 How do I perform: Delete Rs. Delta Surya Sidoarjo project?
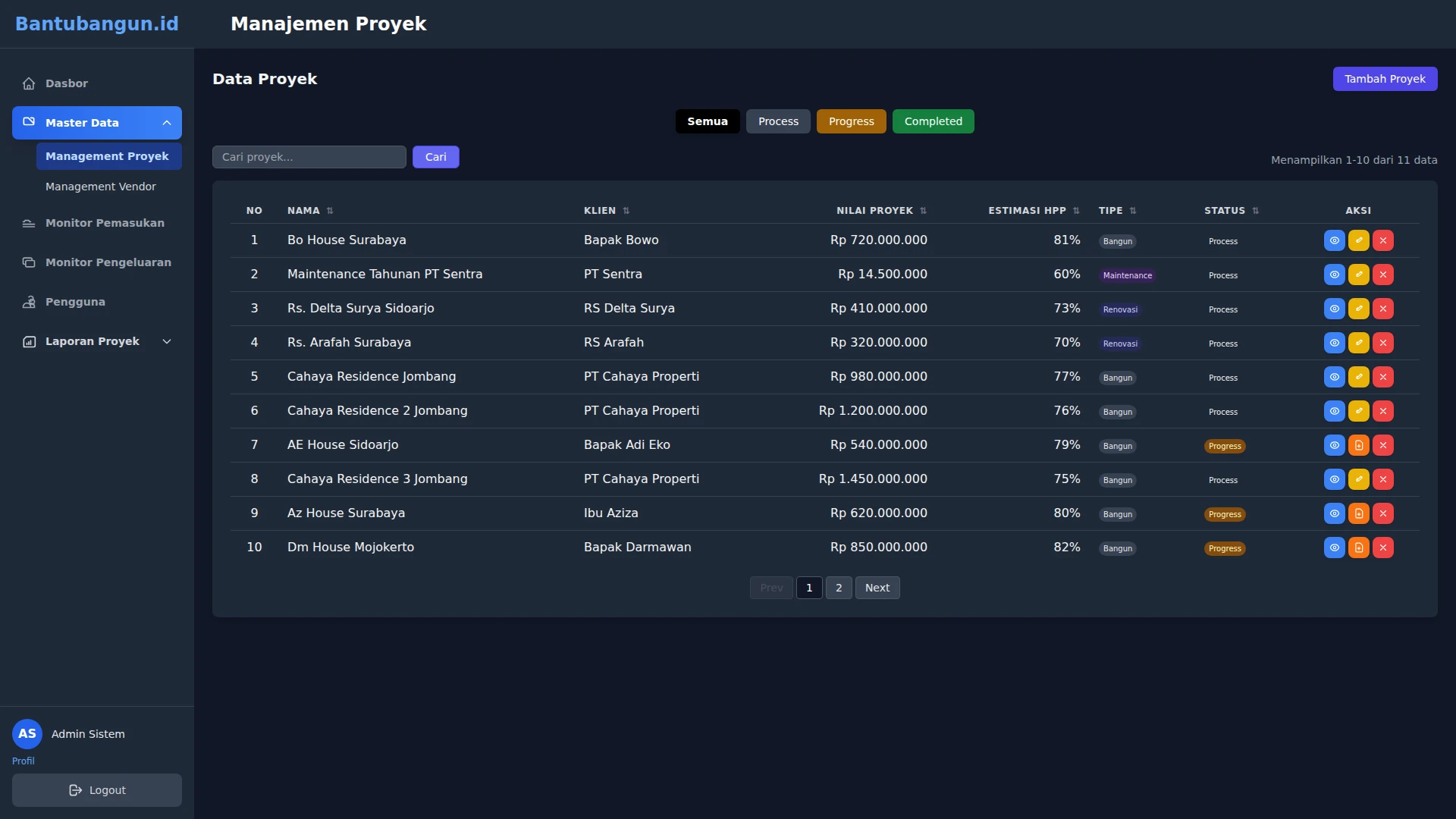[x=1382, y=309]
